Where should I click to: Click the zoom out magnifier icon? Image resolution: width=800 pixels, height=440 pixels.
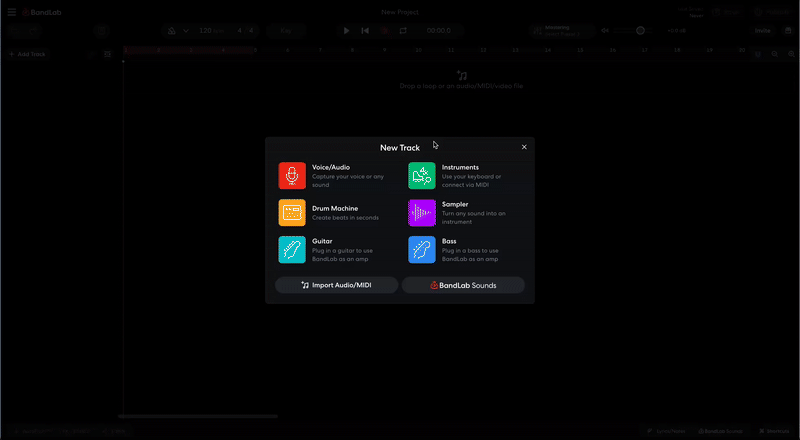point(774,54)
